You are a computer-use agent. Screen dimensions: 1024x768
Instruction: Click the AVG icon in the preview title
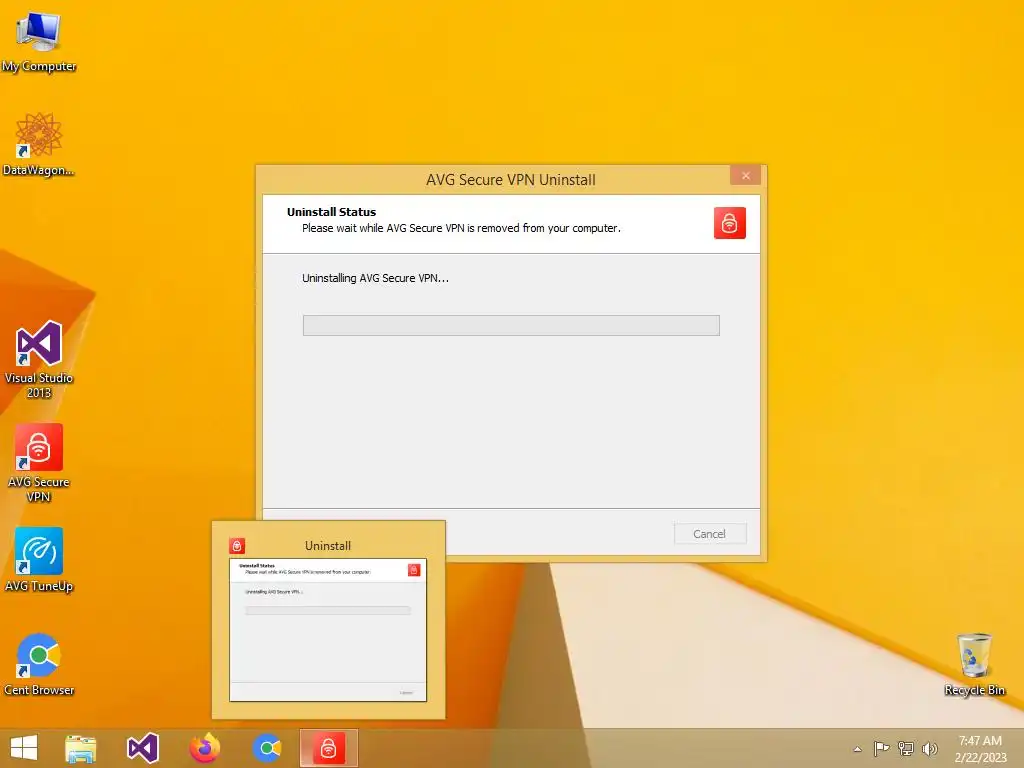[x=237, y=545]
